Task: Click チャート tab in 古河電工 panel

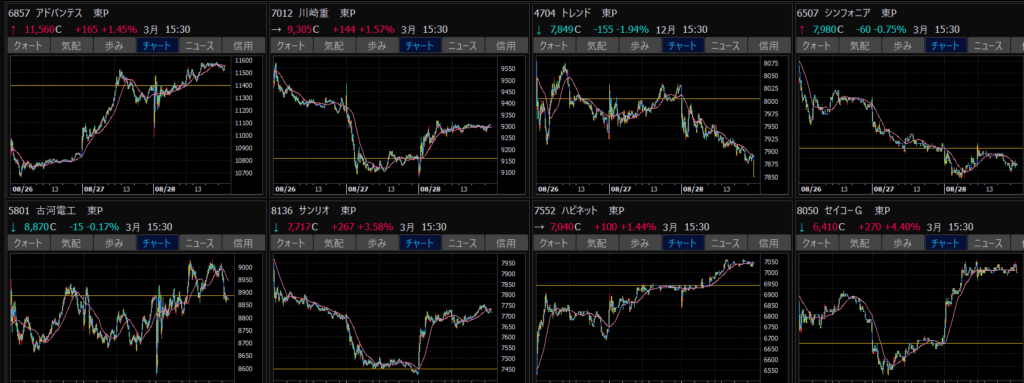Action: 157,243
